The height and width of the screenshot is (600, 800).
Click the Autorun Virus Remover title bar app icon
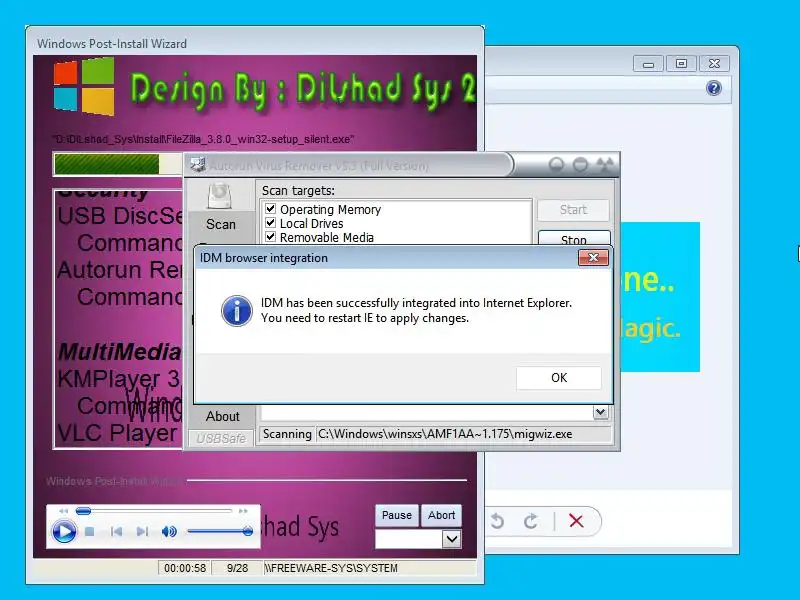197,164
